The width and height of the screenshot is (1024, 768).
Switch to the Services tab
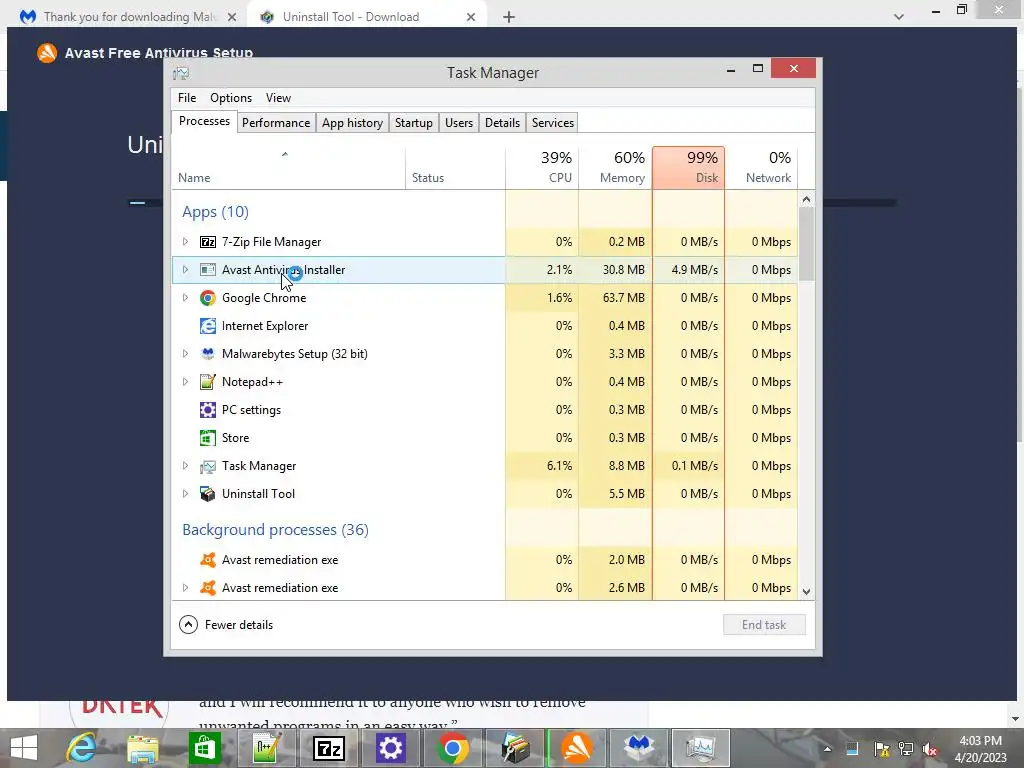click(x=552, y=123)
